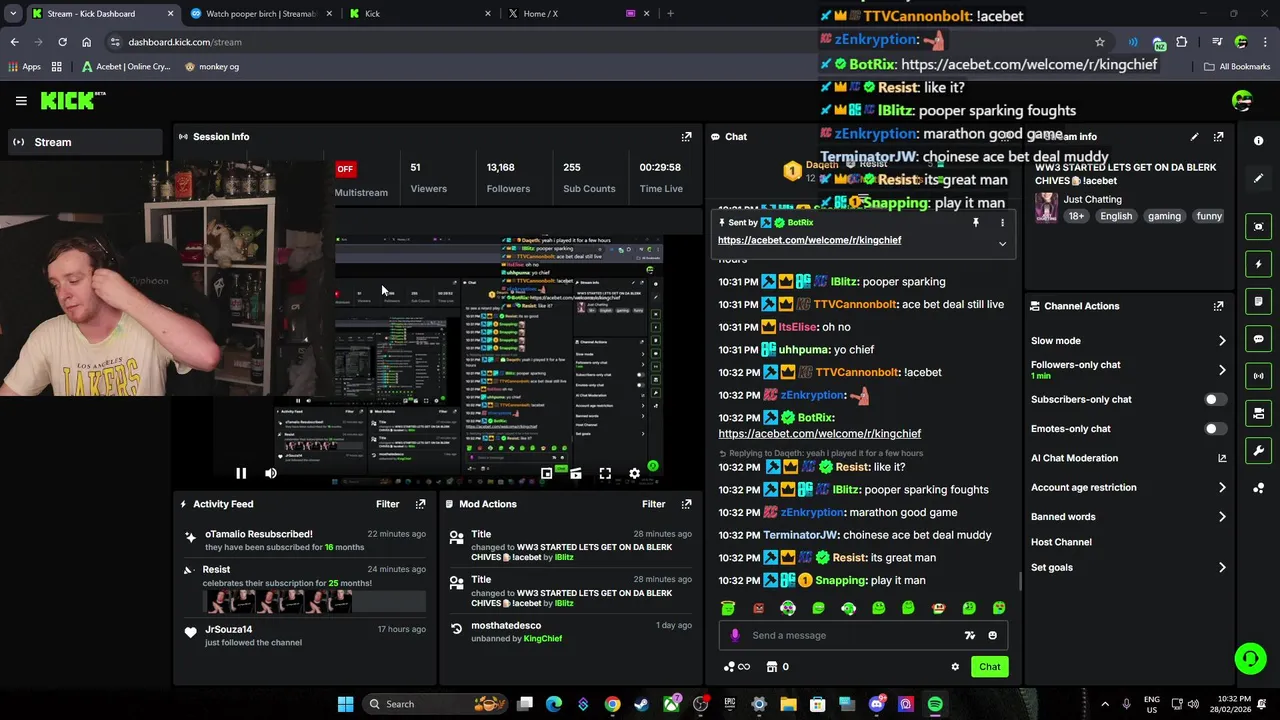This screenshot has width=1280, height=720.
Task: Pop out the Activity Feed panel
Action: pyautogui.click(x=420, y=504)
